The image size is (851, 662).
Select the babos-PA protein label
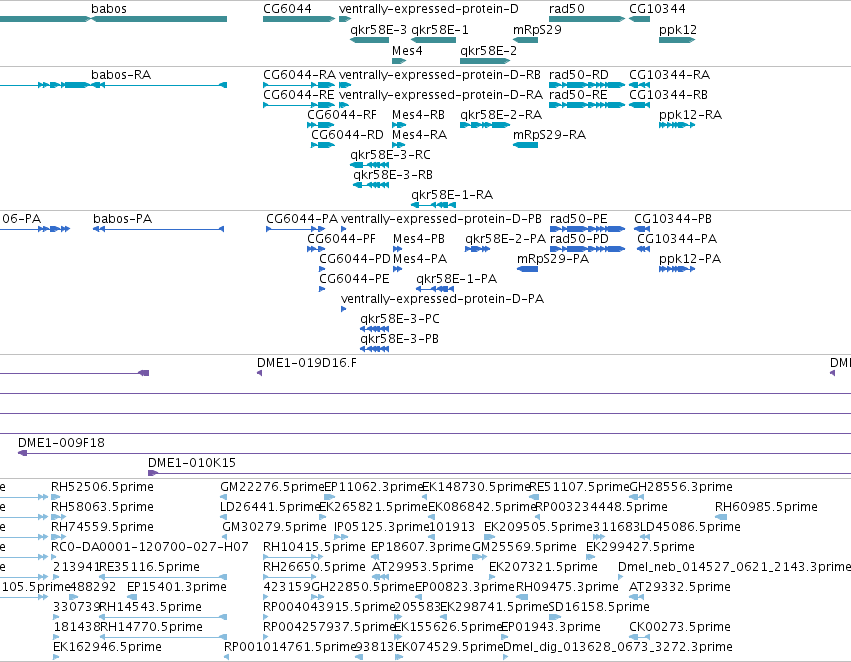point(123,219)
